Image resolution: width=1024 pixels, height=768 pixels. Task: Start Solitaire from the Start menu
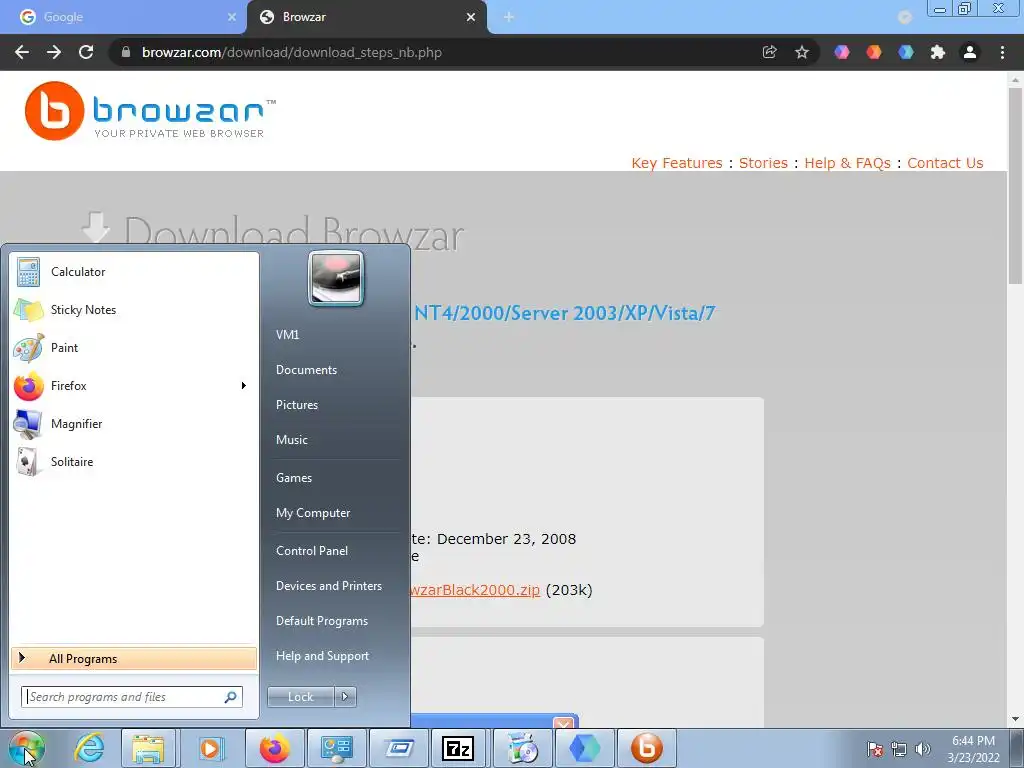tap(134, 462)
